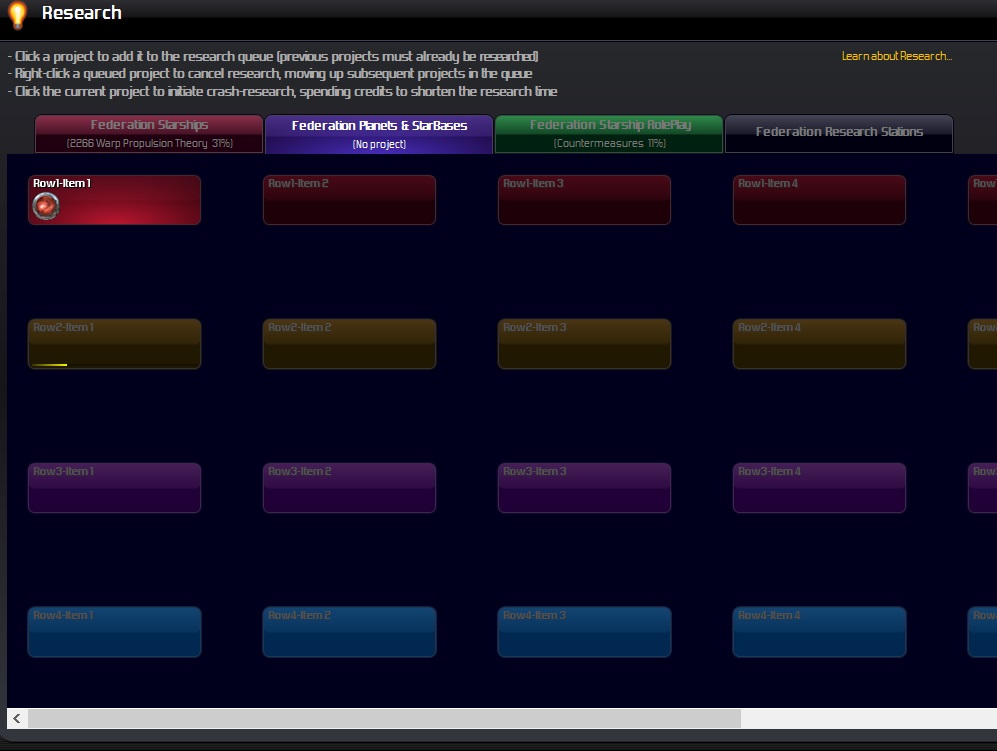Select Row1-Item 3 project
The image size is (997, 751).
pos(584,200)
